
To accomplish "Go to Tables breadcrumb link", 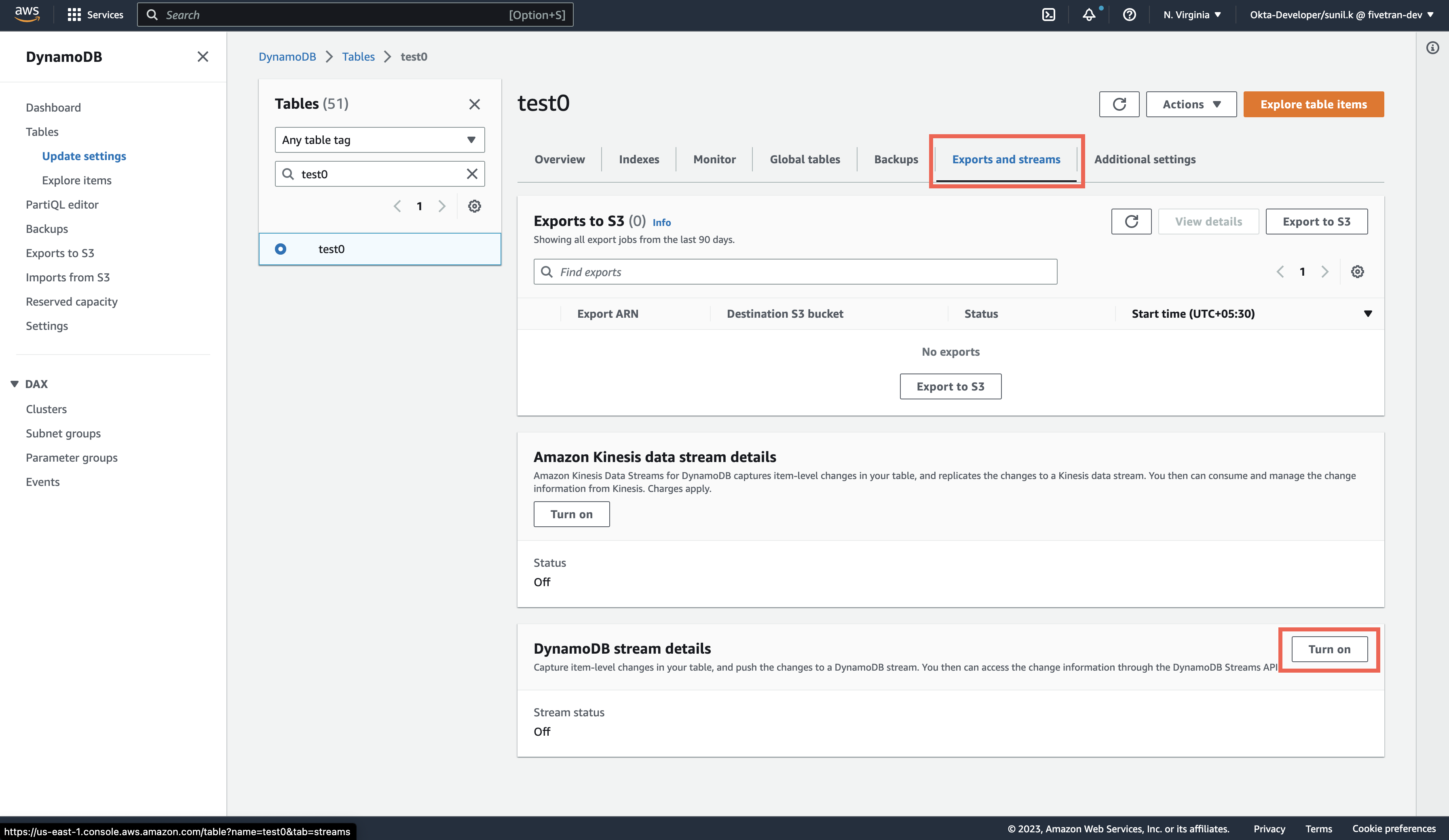I will point(358,56).
